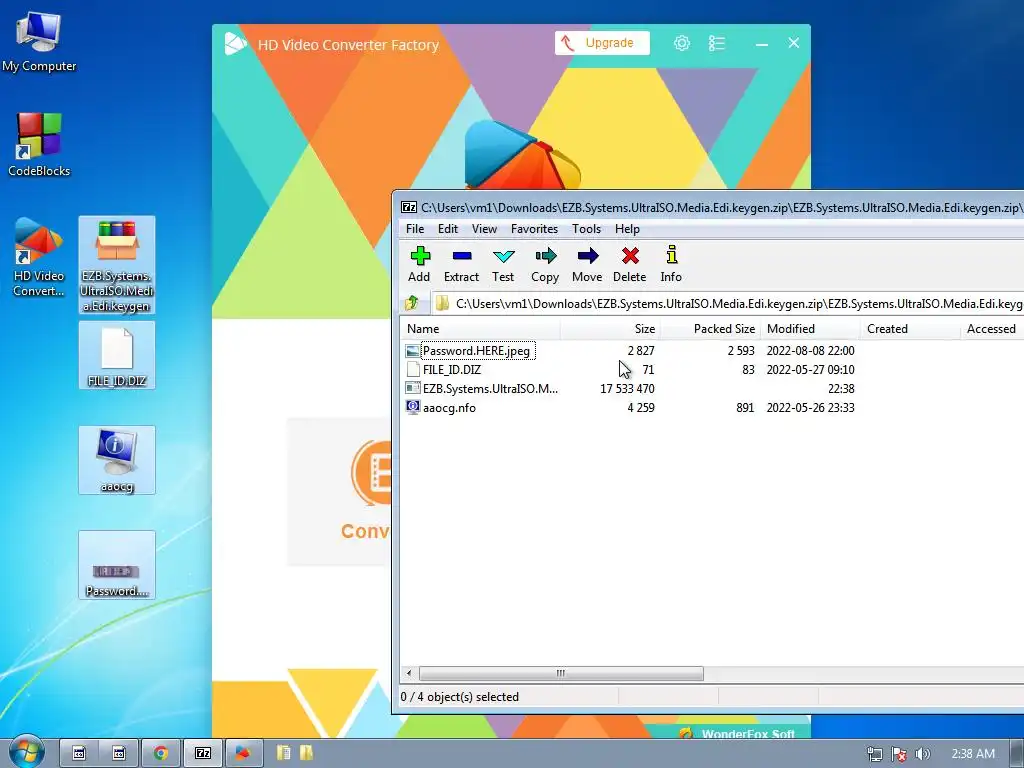1024x768 pixels.
Task: Open the Edit menu
Action: click(x=448, y=229)
